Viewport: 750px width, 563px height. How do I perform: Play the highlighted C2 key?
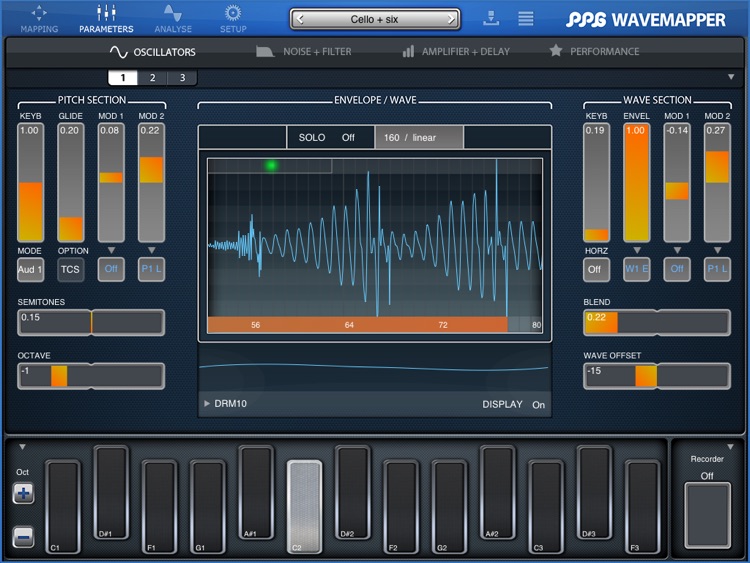[x=304, y=507]
